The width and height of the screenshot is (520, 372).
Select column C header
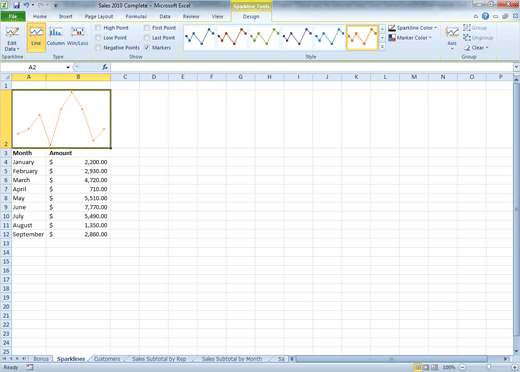pos(125,77)
